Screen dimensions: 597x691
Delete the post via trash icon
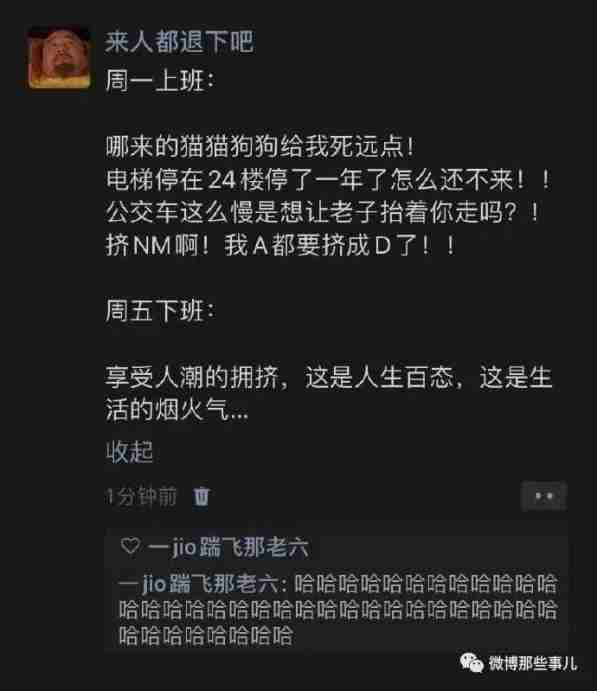click(201, 497)
